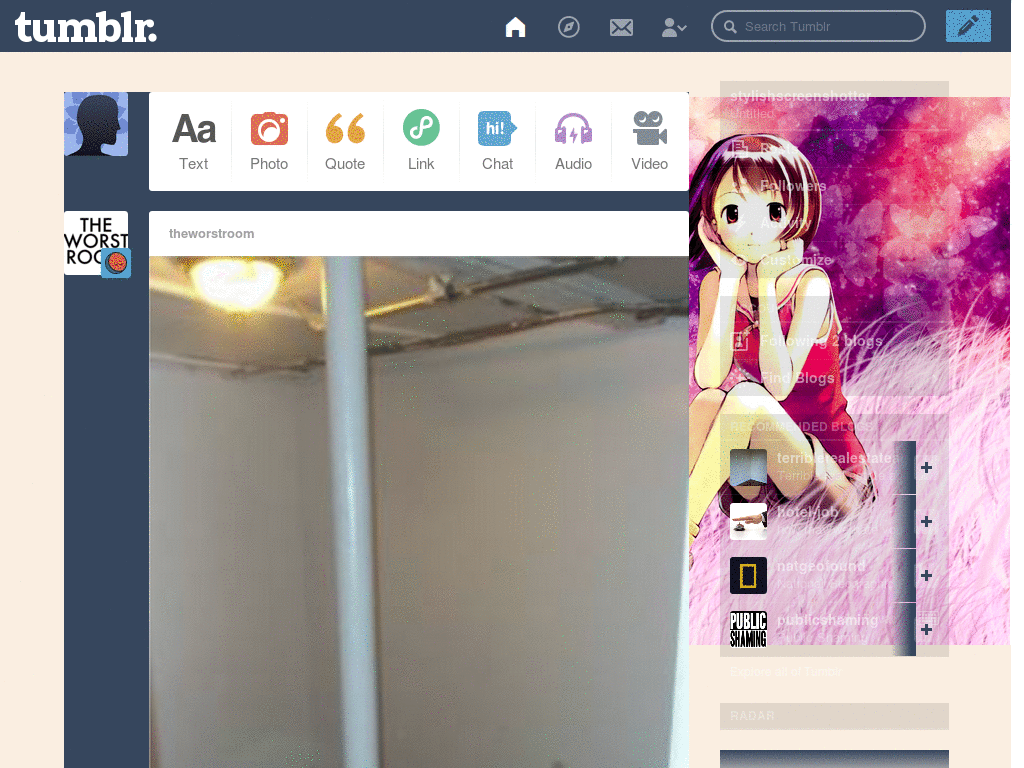Open the publicshaming blog name
The height and width of the screenshot is (768, 1024).
click(827, 620)
